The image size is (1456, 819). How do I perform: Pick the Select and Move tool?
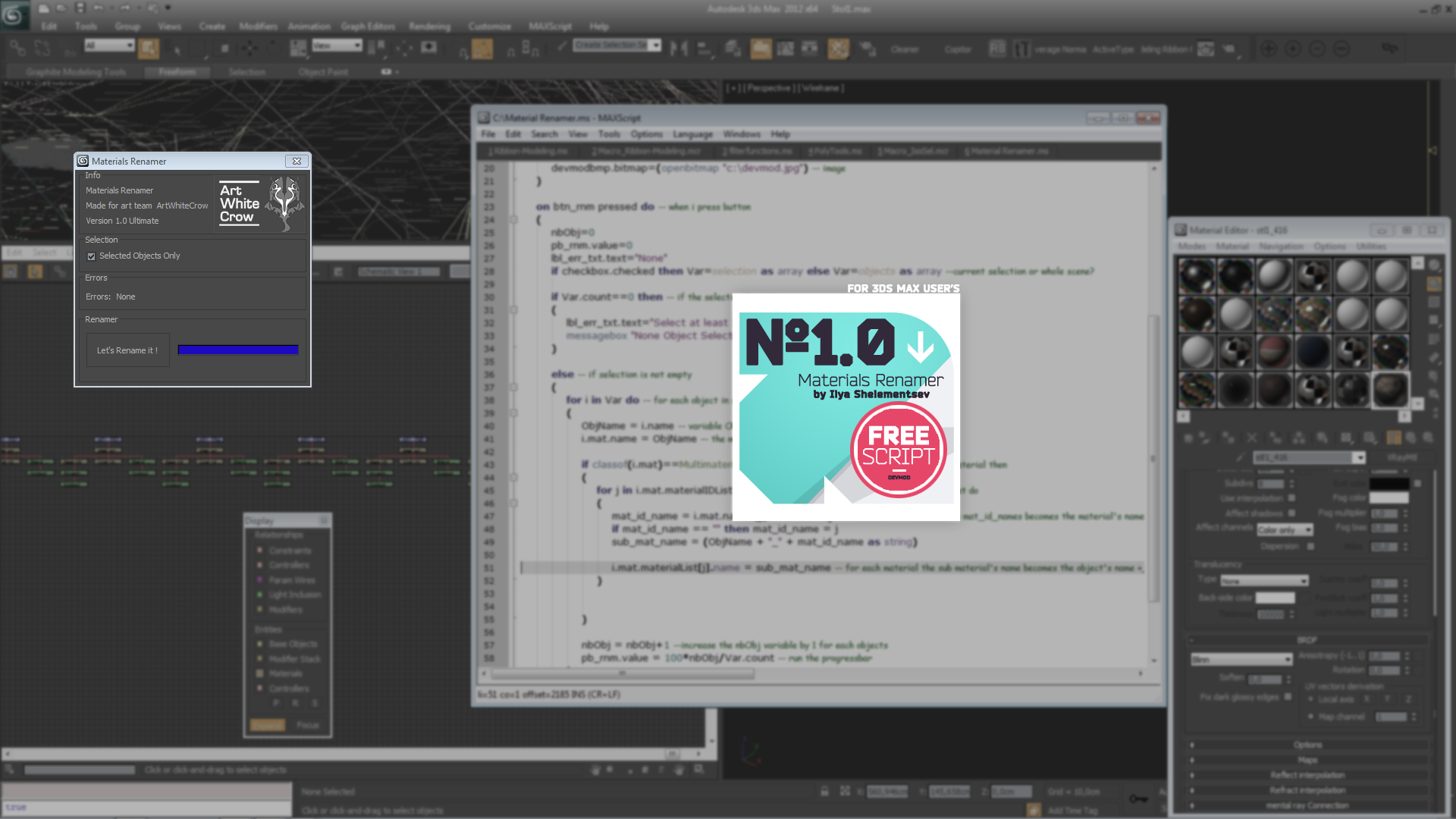click(x=249, y=49)
